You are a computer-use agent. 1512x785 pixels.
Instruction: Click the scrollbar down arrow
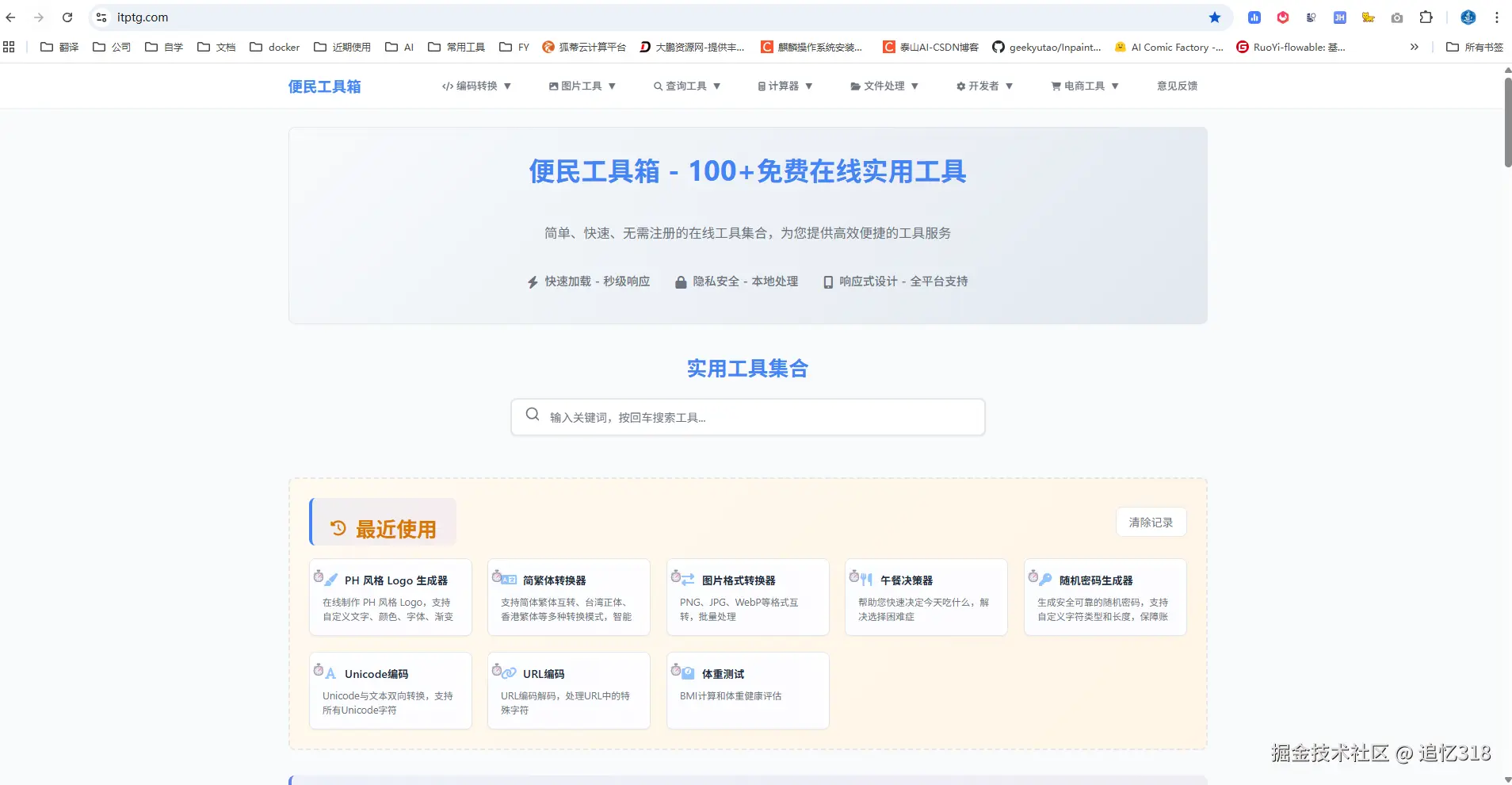click(1507, 779)
